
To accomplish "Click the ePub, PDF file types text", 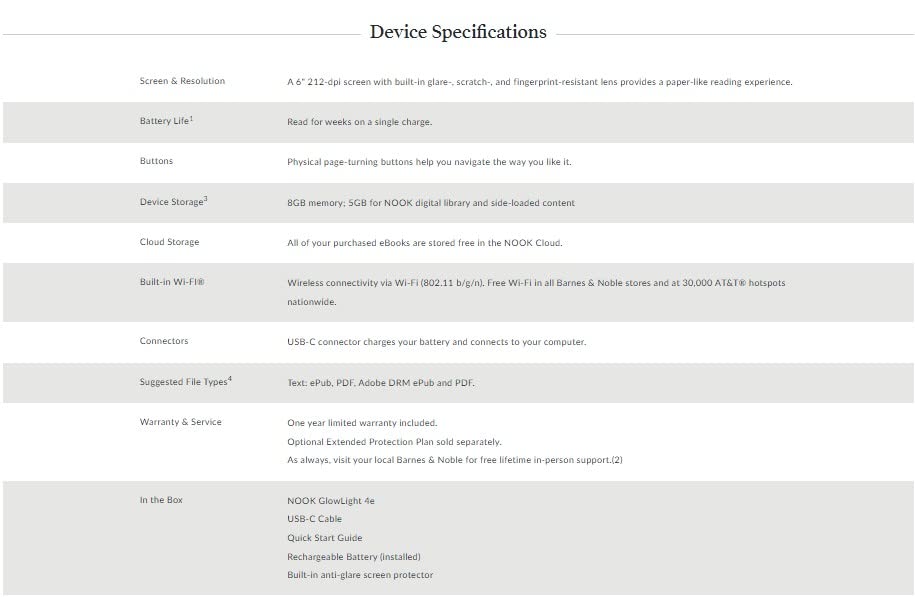I will (381, 383).
